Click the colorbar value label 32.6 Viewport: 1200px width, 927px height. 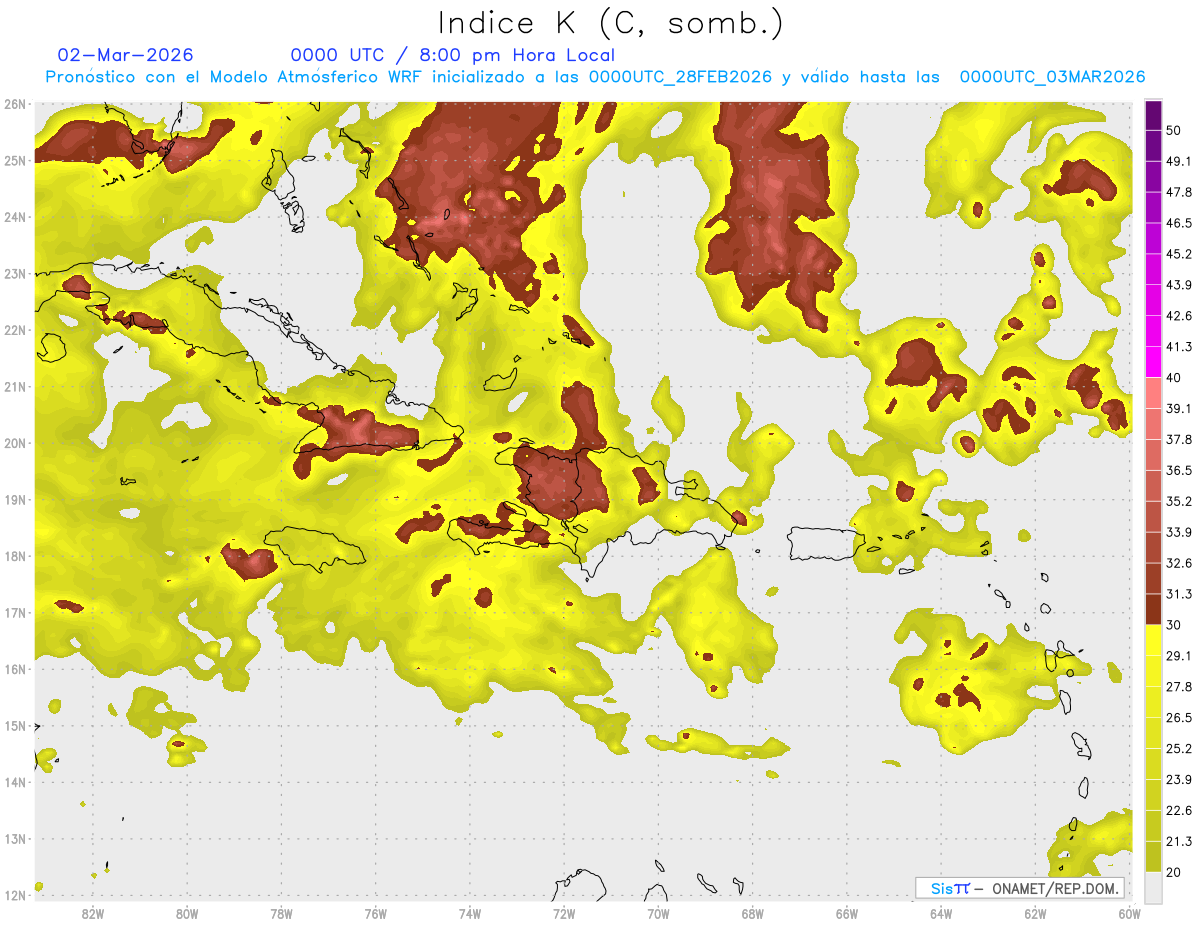point(1179,563)
